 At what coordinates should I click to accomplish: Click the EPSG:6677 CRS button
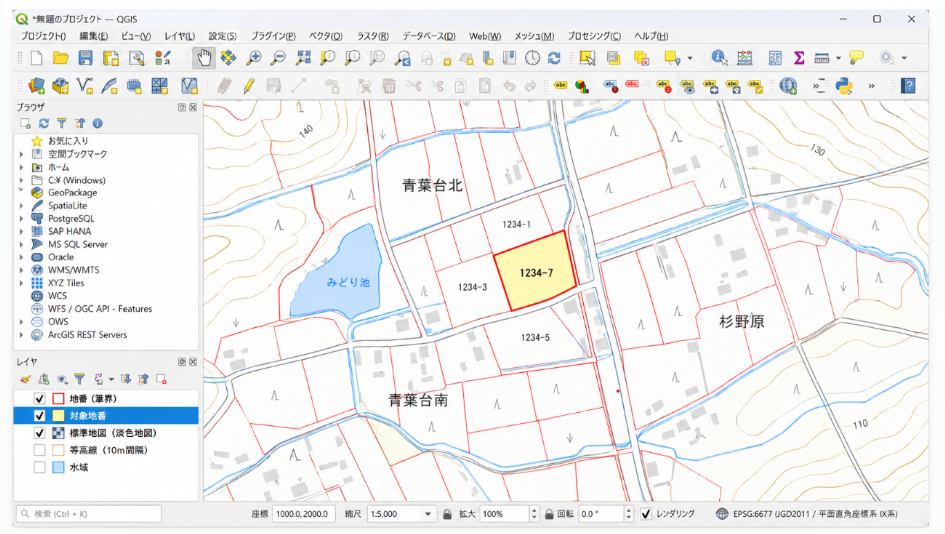(x=808, y=514)
